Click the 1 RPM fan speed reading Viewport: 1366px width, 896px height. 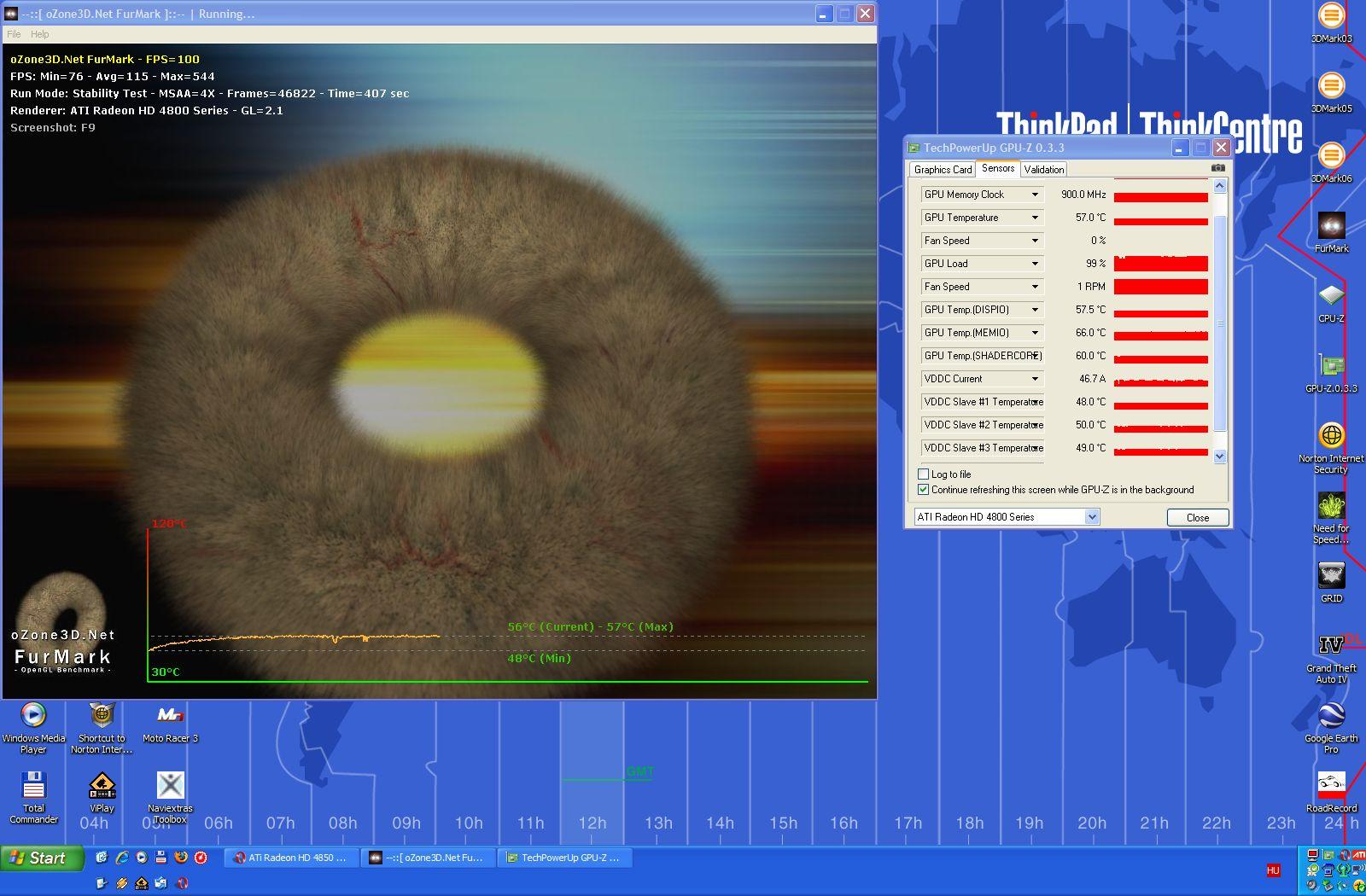pos(1091,287)
